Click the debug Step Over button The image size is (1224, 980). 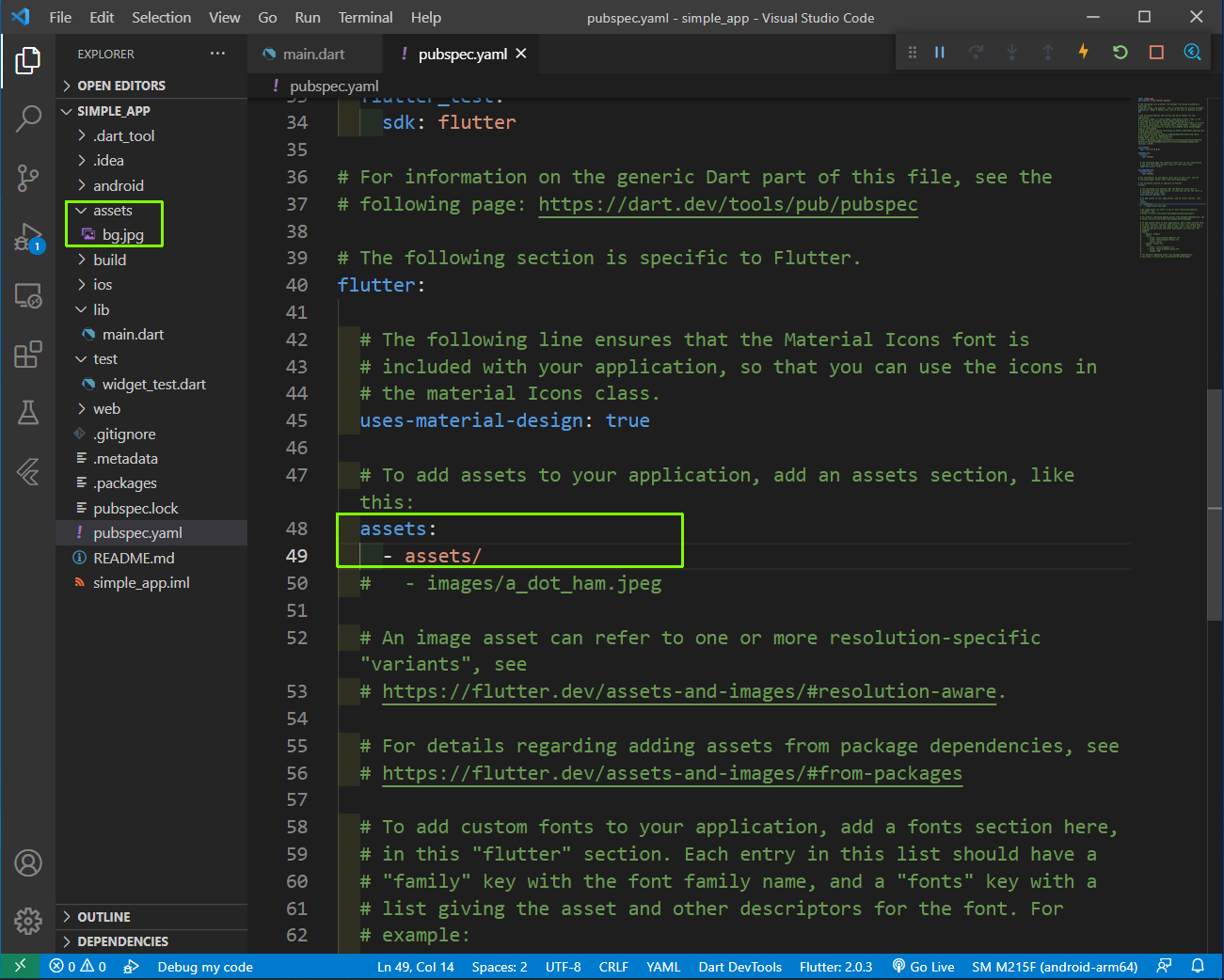976,52
